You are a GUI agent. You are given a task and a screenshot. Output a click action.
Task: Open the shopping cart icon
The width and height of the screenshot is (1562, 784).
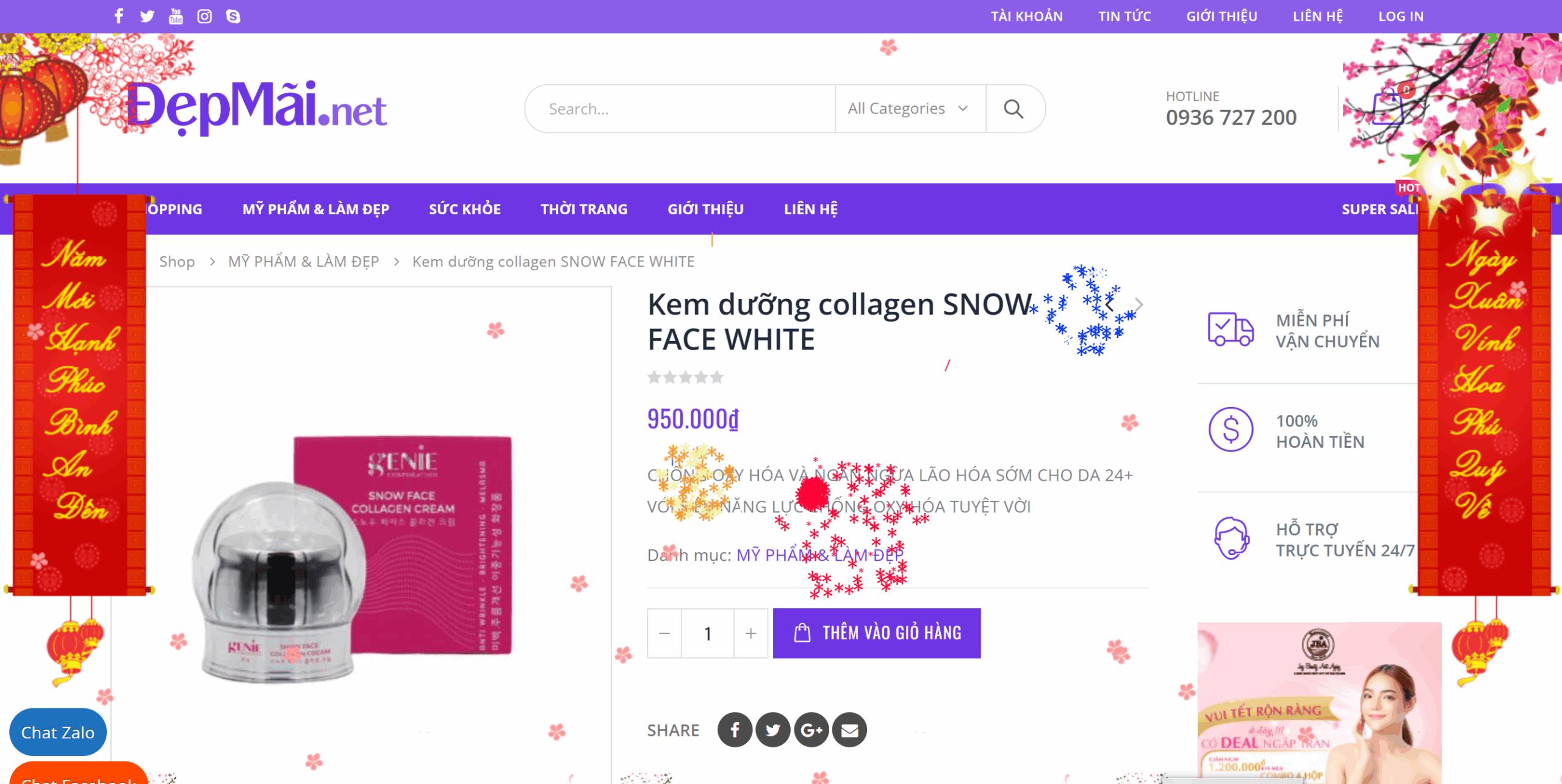point(1389,109)
